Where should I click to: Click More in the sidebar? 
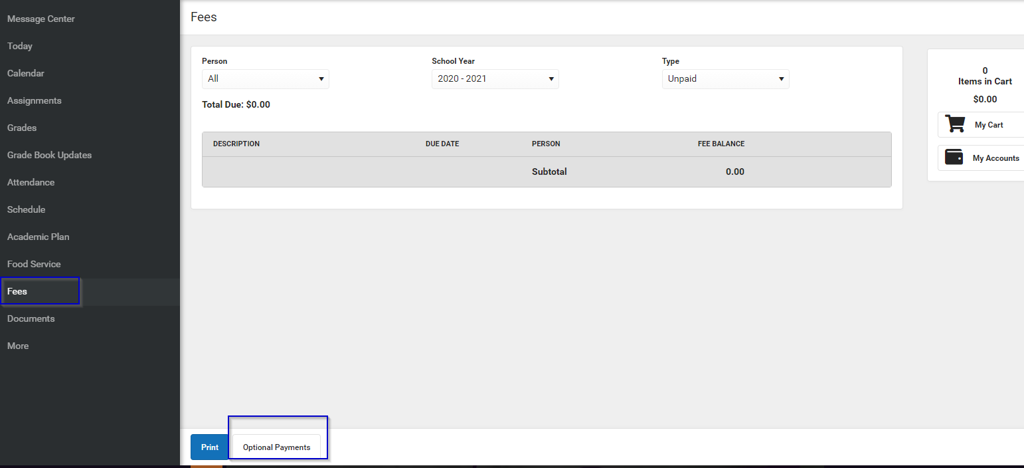[18, 346]
